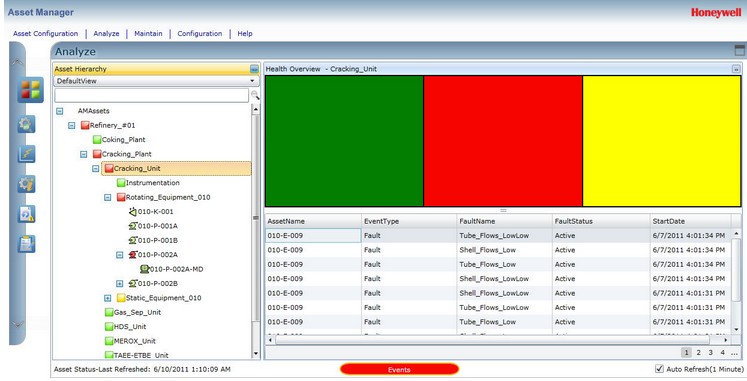Open the Maintain menu
Image resolution: width=747 pixels, height=381 pixels.
(148, 33)
